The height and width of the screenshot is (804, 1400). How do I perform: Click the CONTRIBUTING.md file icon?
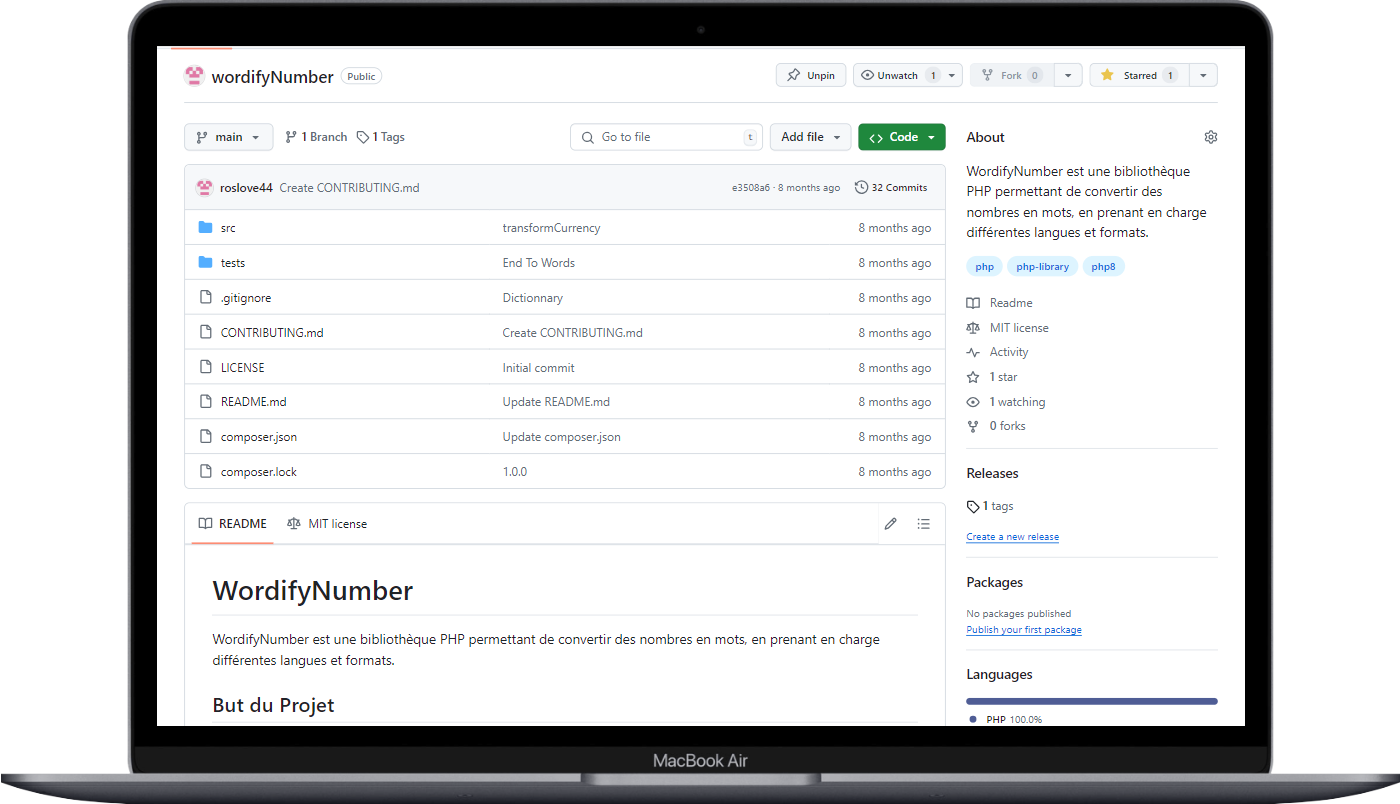point(205,333)
